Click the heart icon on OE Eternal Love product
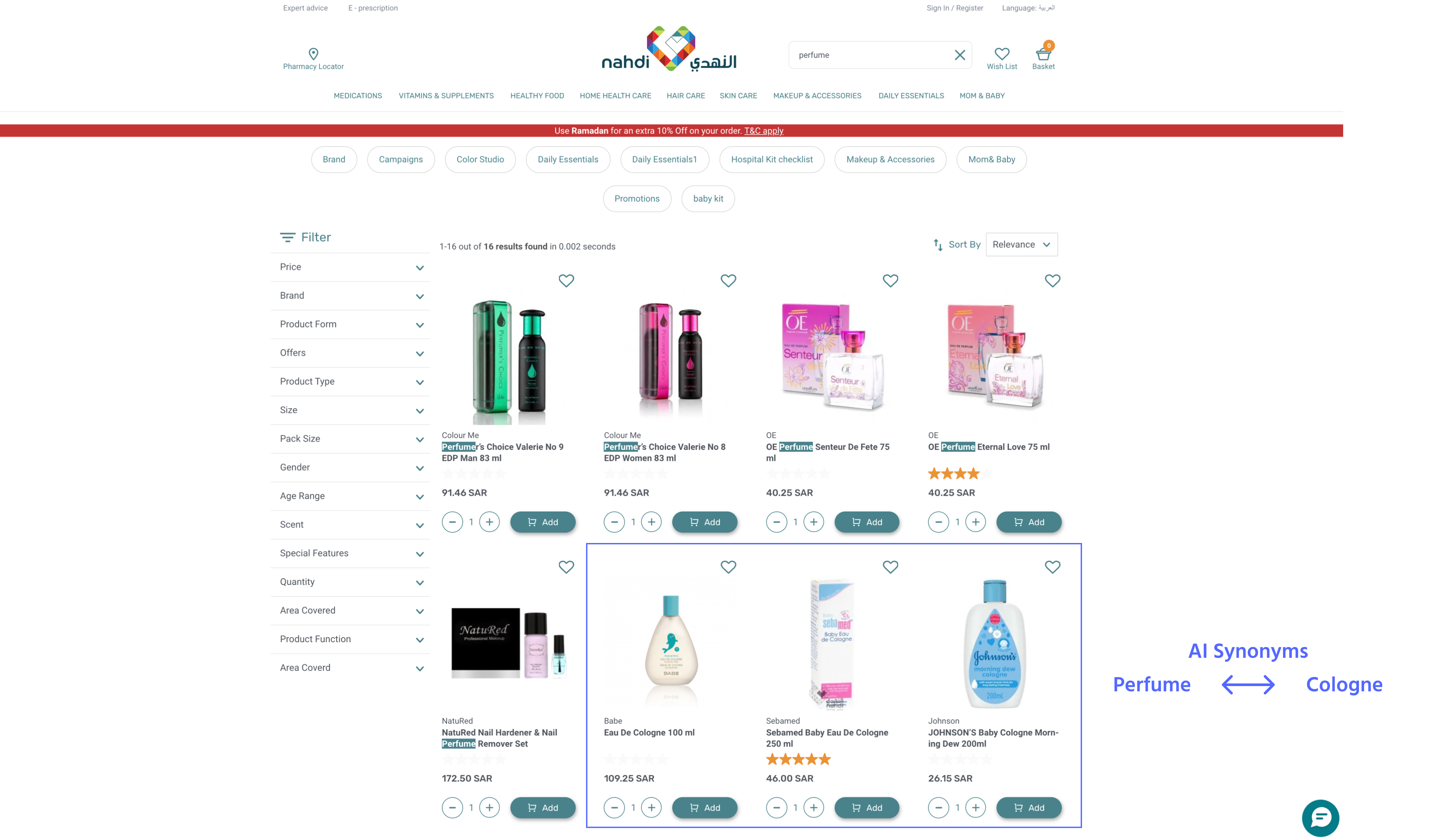 pyautogui.click(x=1052, y=281)
